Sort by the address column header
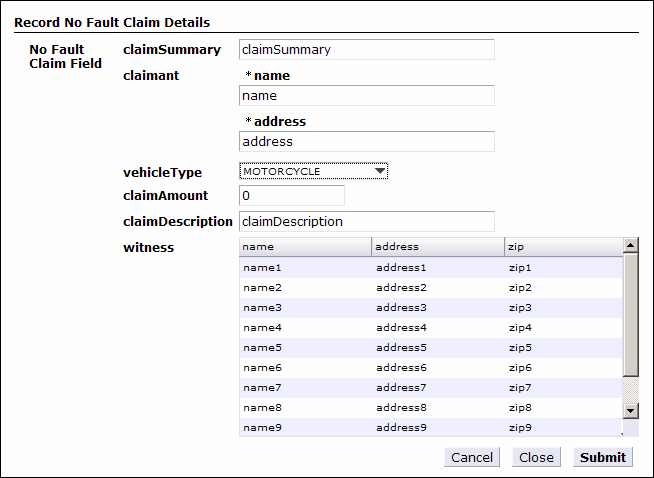This screenshot has height=478, width=654. tap(438, 247)
